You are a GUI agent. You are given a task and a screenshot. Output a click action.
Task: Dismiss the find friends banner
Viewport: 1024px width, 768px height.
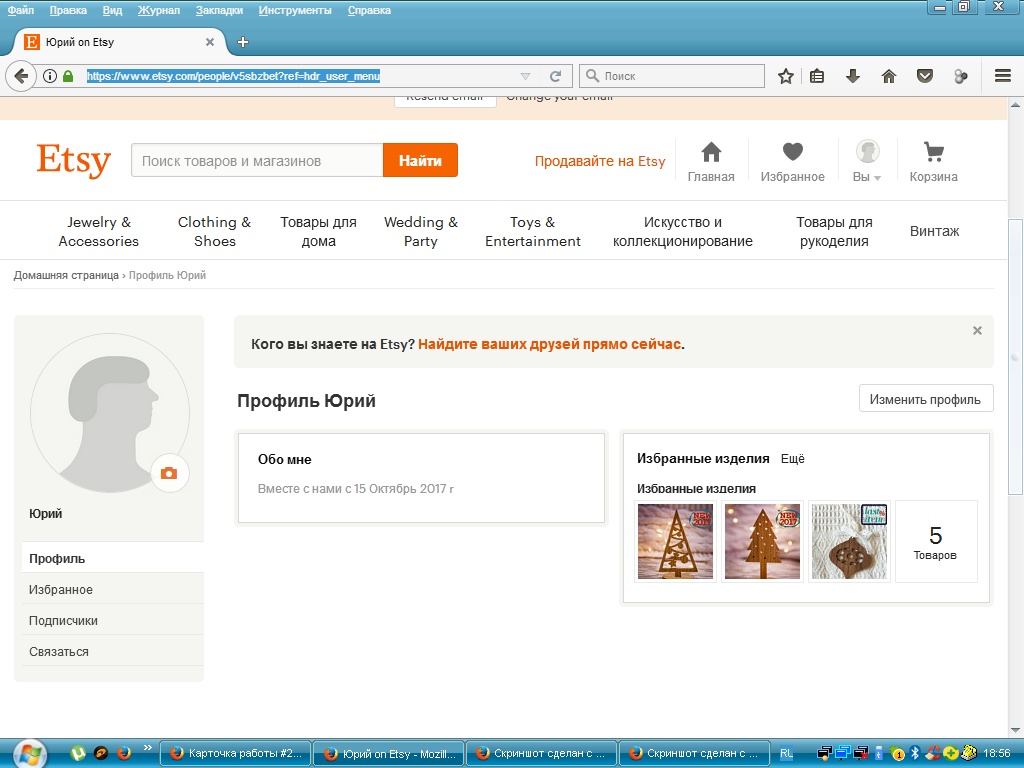pos(977,330)
